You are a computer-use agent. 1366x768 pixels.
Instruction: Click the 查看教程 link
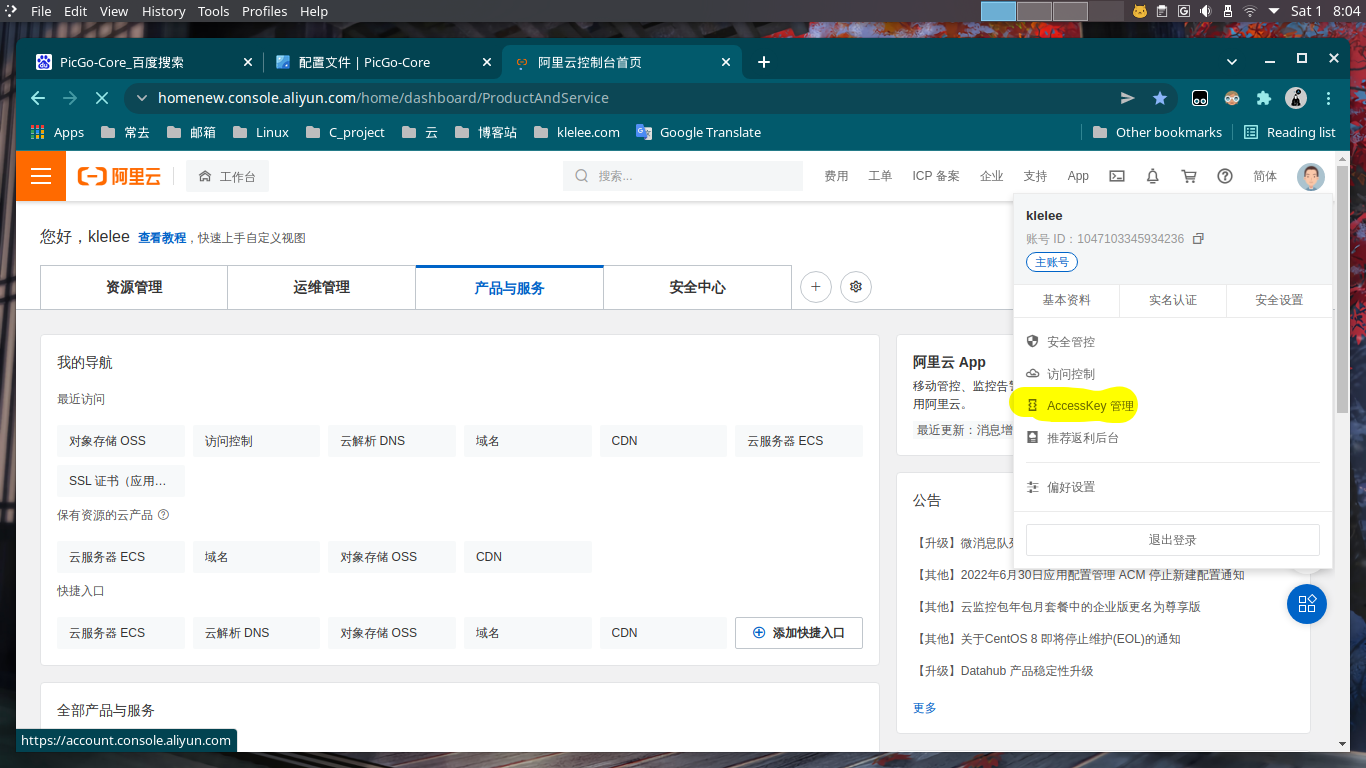point(162,238)
